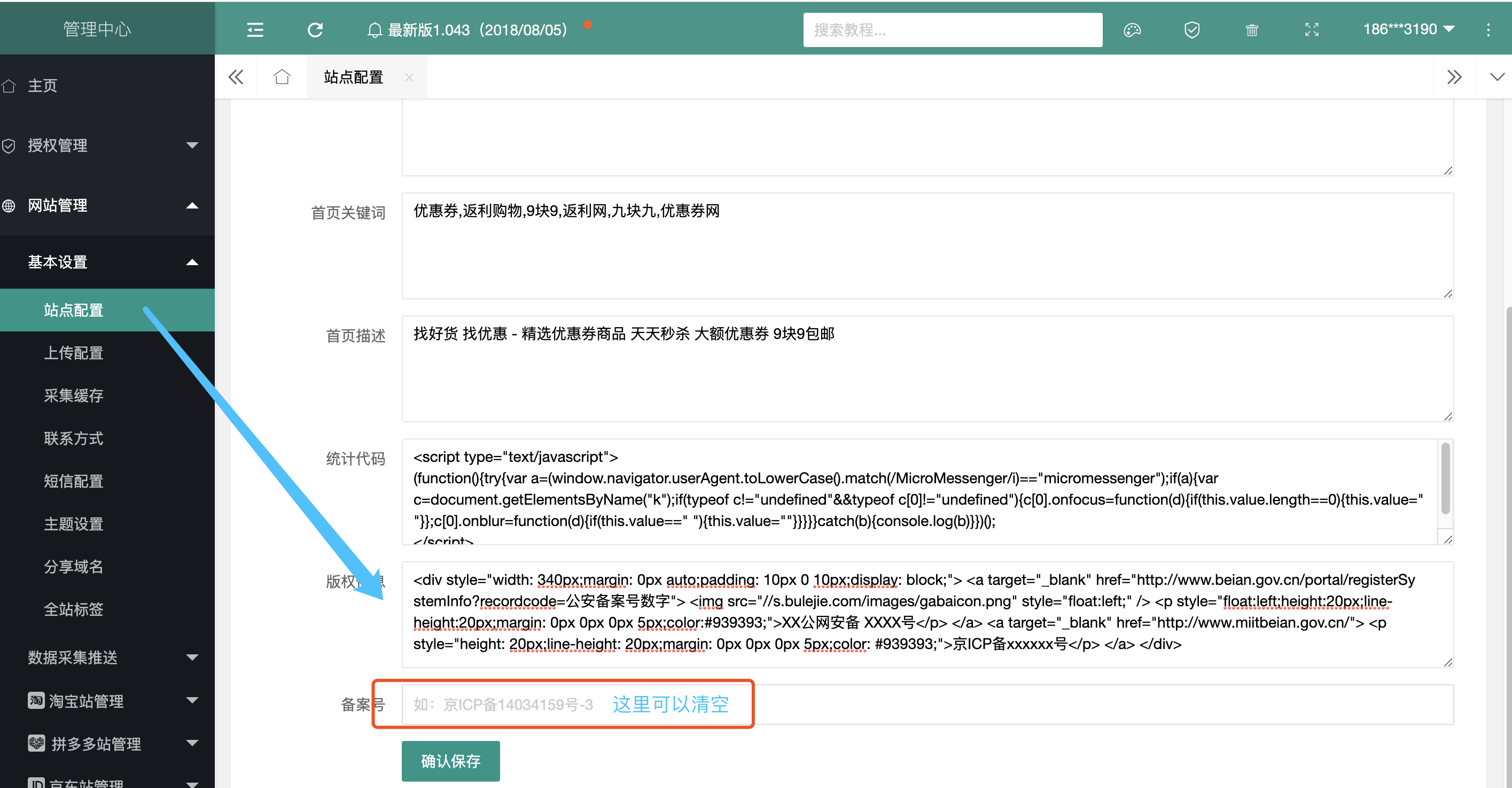
Task: Click the 主页 house icon in sidebar
Action: pyautogui.click(x=9, y=86)
